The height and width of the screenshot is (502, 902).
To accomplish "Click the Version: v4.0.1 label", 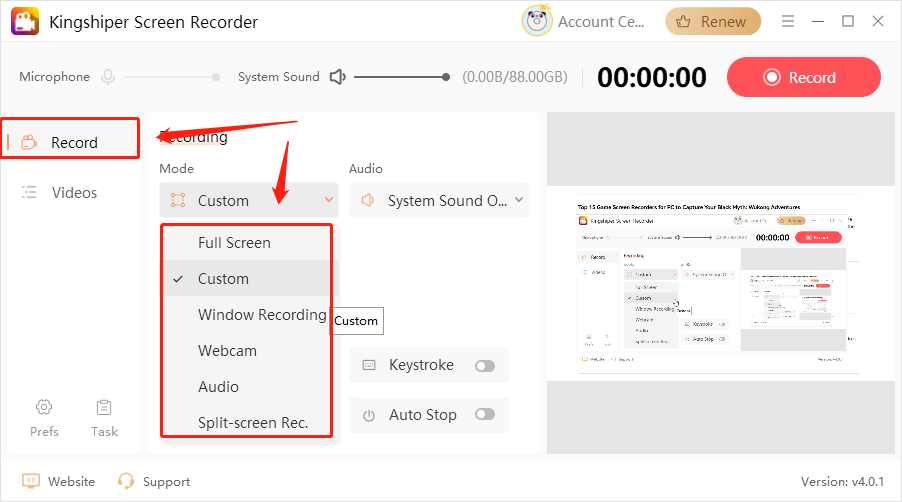I will (842, 482).
